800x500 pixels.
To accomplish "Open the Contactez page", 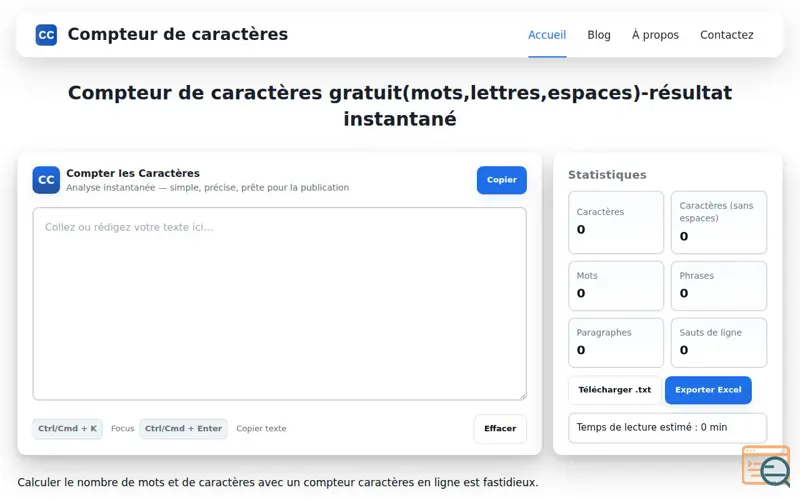I will (x=727, y=35).
